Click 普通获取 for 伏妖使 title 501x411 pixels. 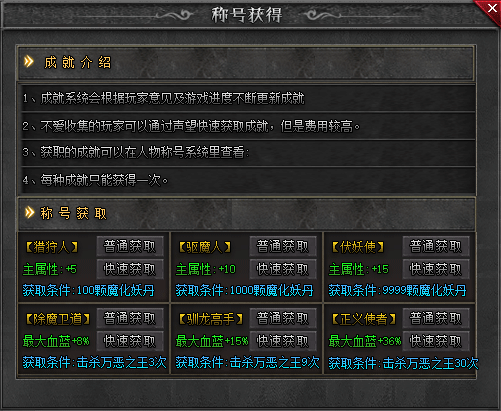(436, 247)
